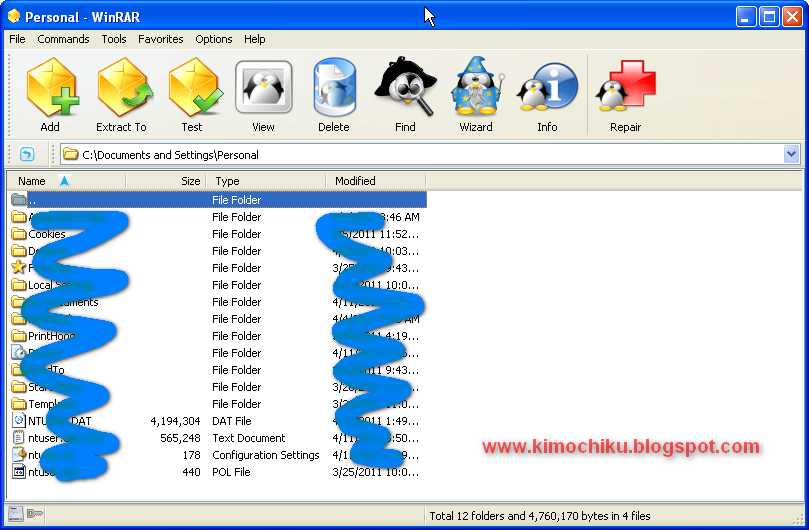
Task: Select the parent folder '..' row
Action: tap(219, 200)
